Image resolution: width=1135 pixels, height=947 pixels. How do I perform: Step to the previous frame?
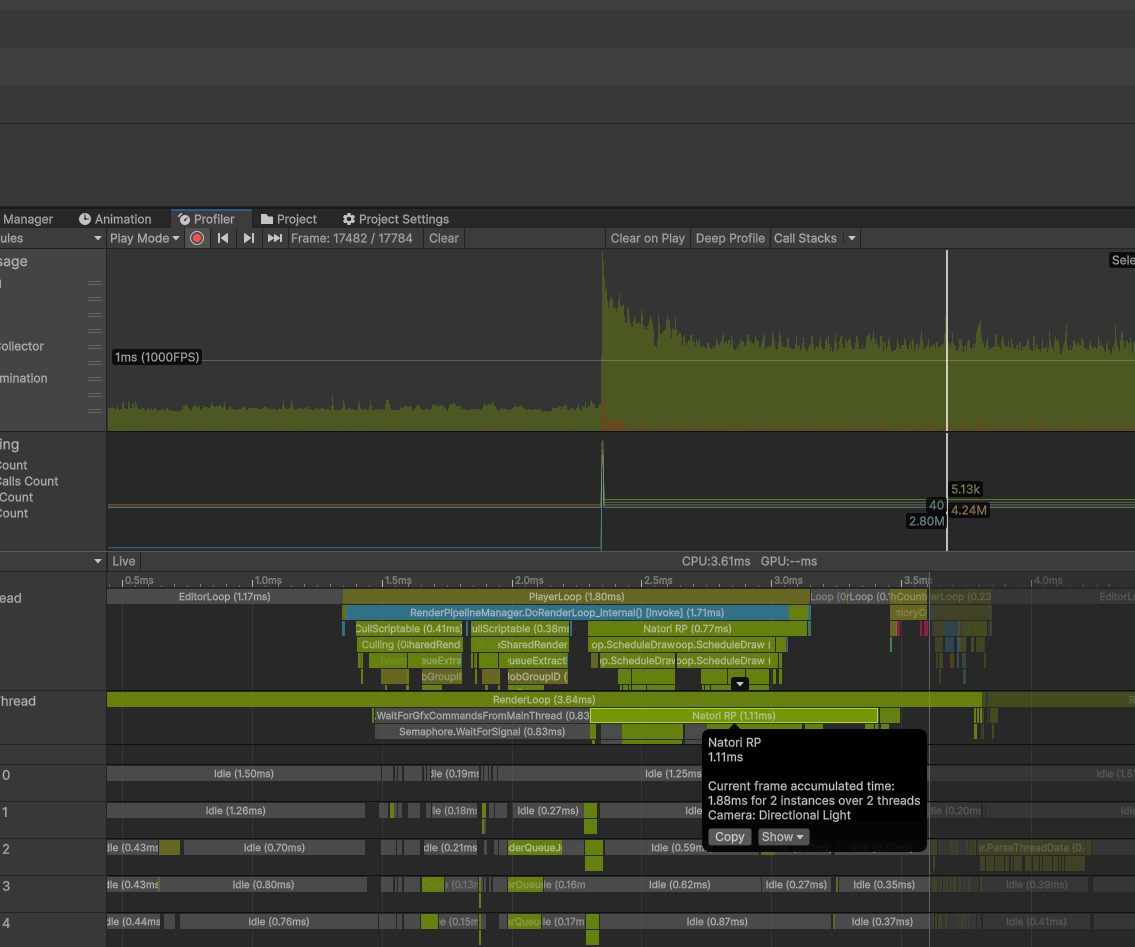(223, 238)
